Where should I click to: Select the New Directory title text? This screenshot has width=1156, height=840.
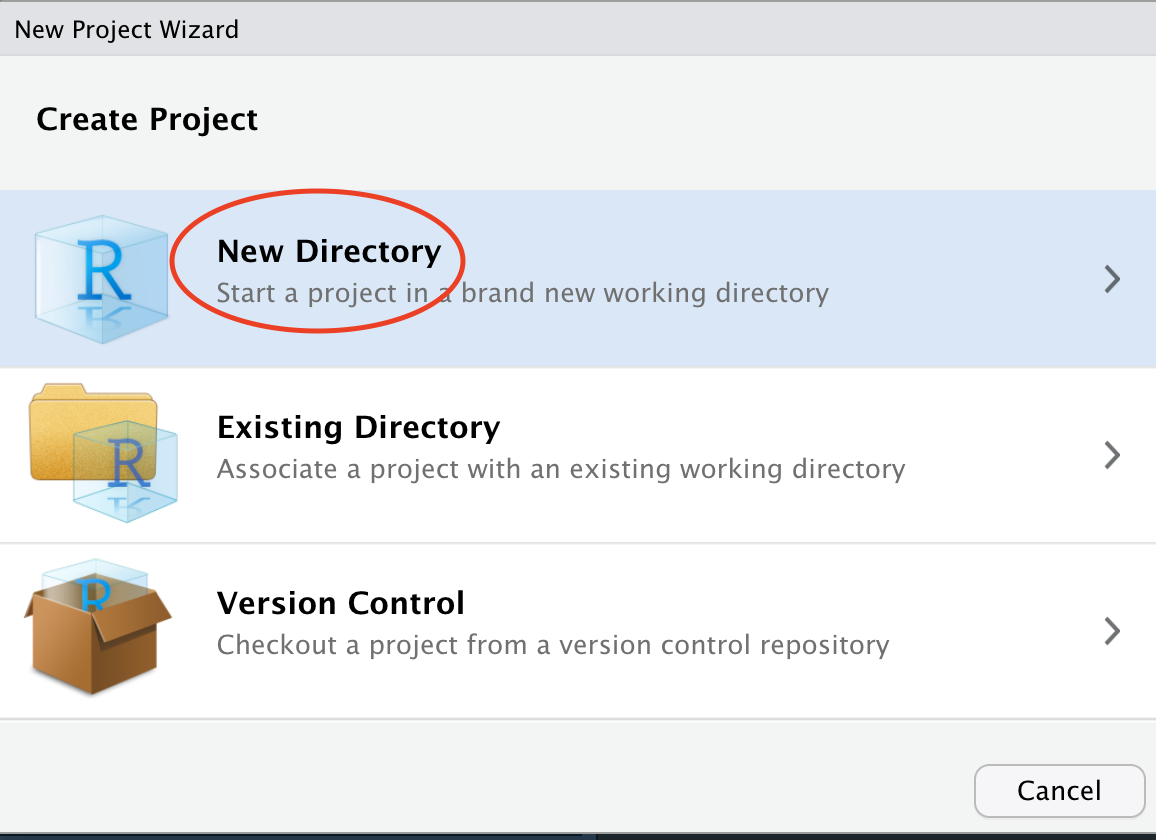(x=329, y=251)
